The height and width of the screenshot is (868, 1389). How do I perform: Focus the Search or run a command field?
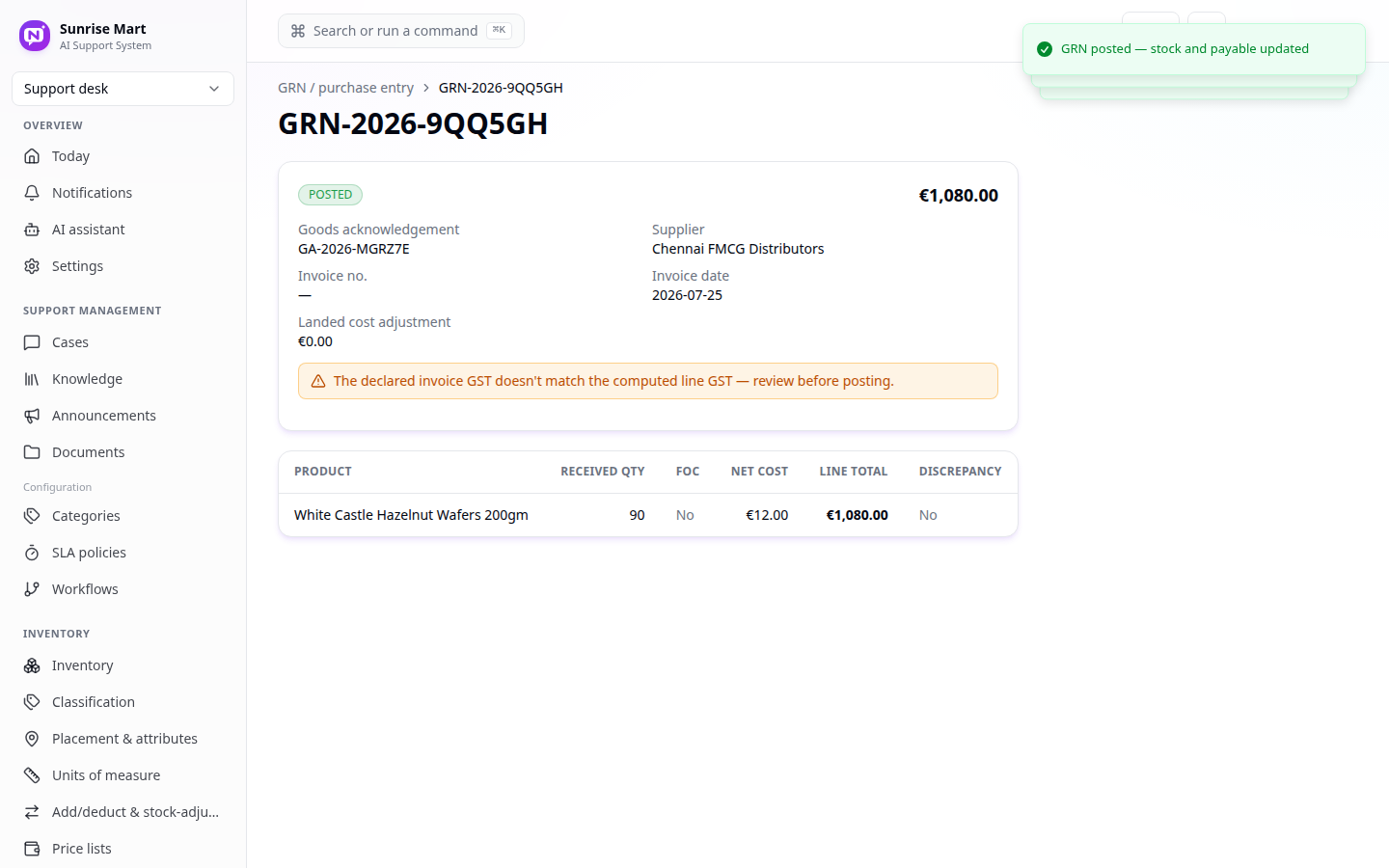401,31
